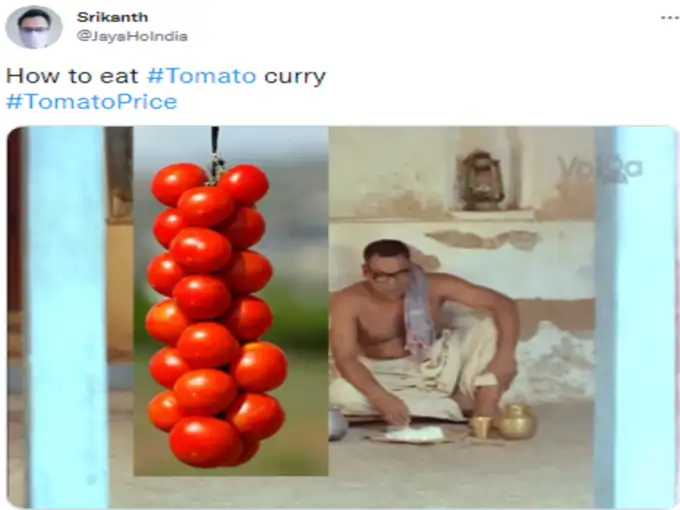Open the @JayaHoIndia handle
Screen dimensions: 680x510
tap(132, 36)
